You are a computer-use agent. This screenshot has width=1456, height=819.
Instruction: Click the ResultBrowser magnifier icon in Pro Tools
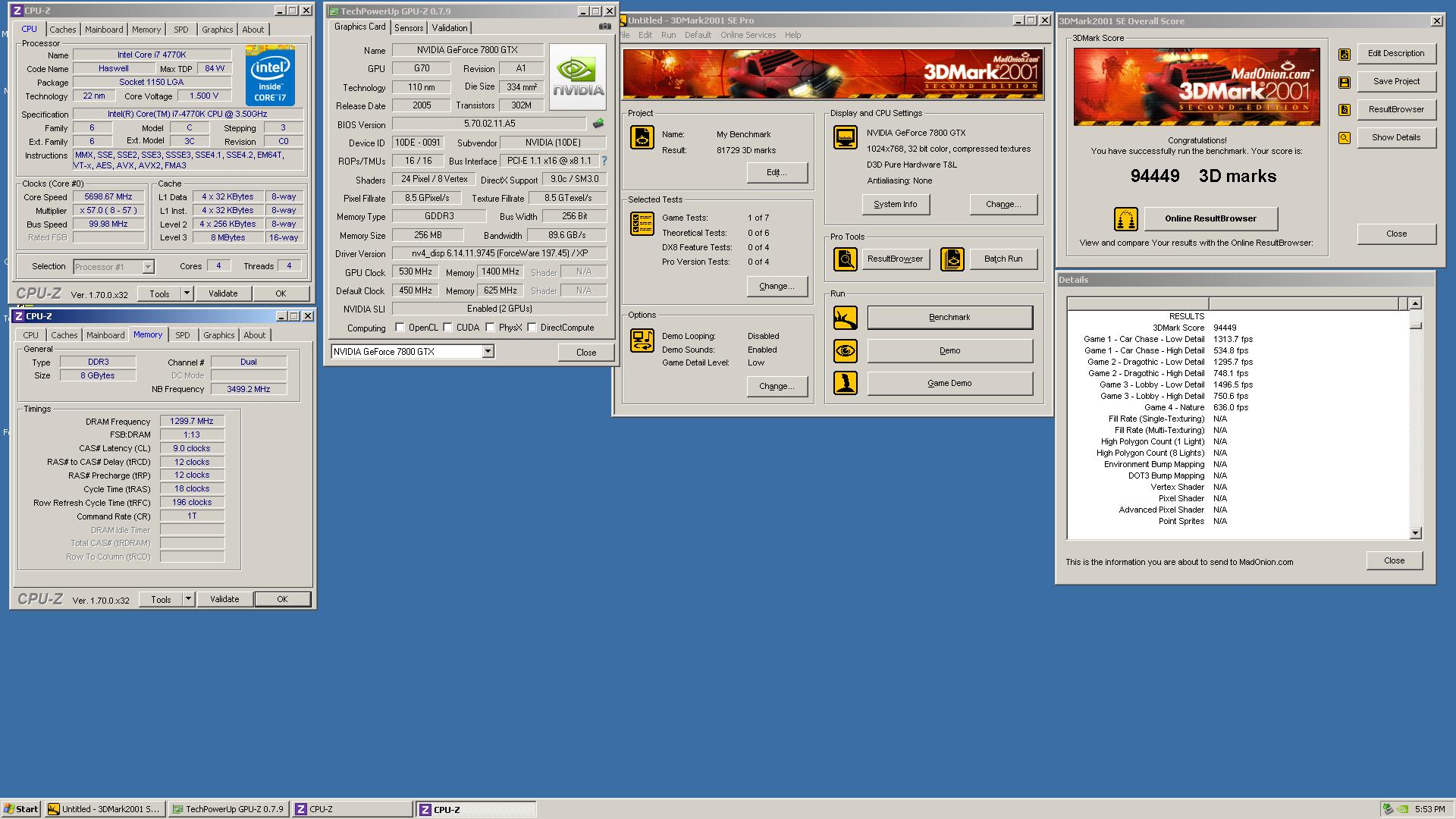[845, 259]
